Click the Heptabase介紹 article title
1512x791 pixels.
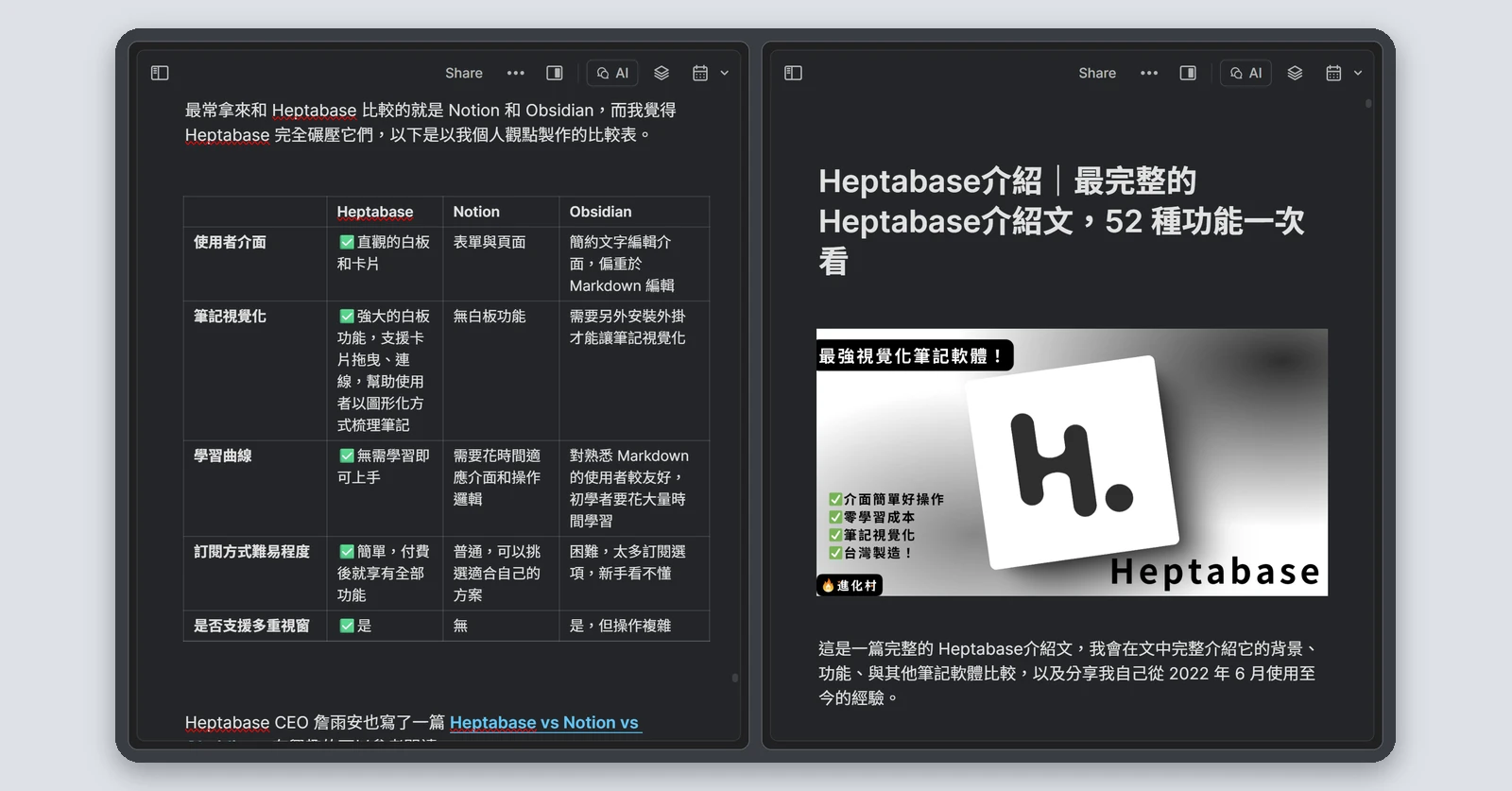1061,221
